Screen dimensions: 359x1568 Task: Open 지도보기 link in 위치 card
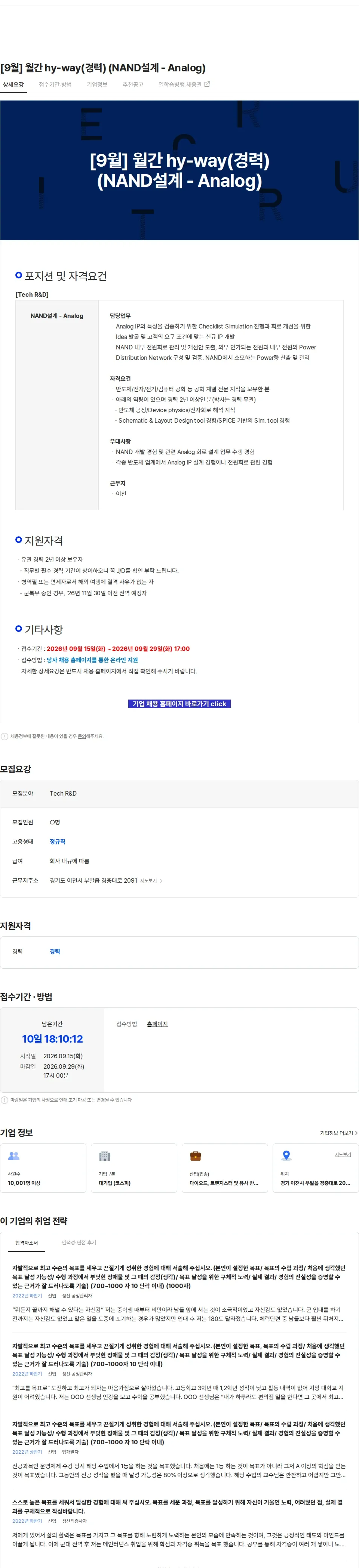tap(343, 1154)
